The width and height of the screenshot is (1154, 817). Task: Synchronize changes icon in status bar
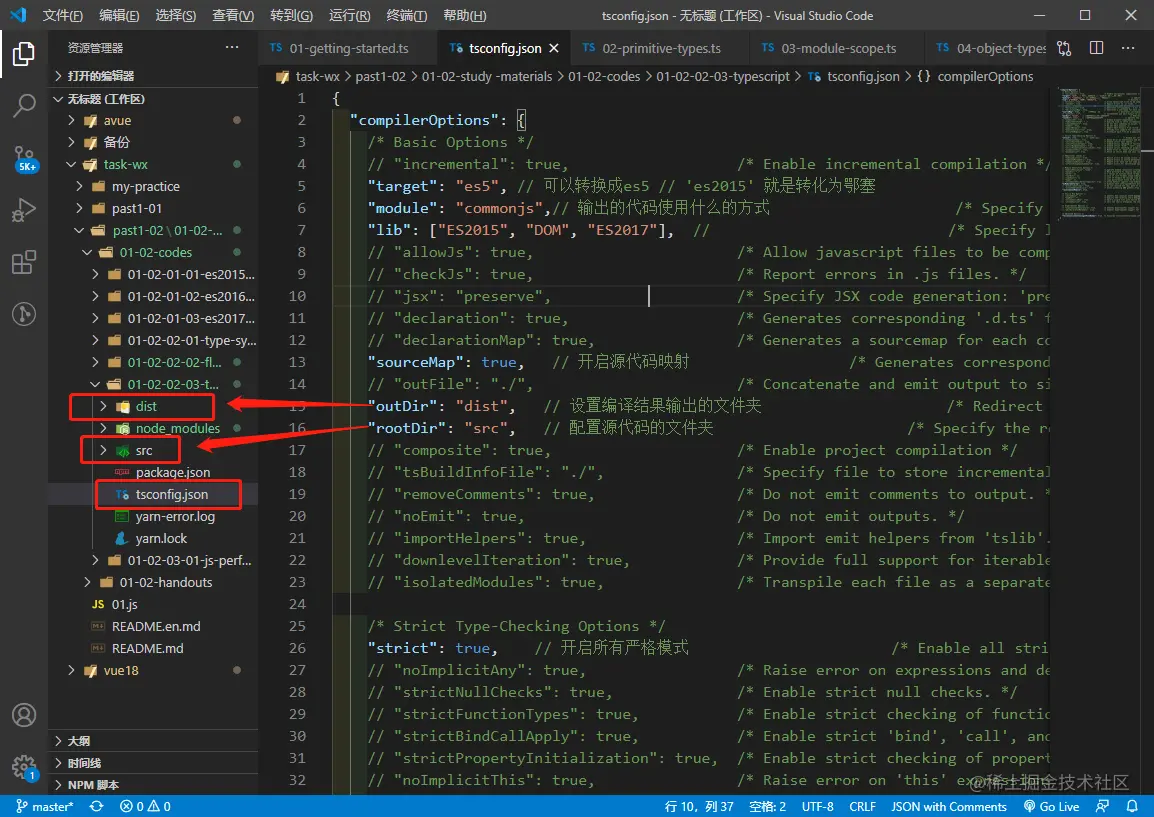click(96, 807)
